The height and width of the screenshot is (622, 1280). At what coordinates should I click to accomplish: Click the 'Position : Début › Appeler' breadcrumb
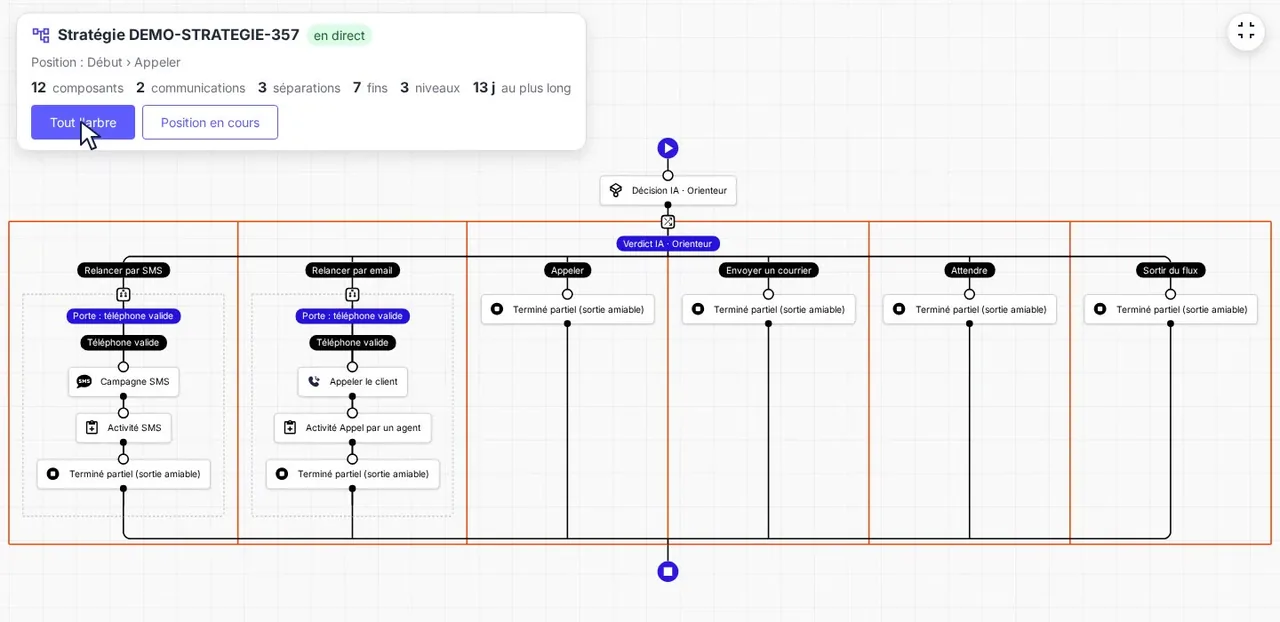pos(106,62)
